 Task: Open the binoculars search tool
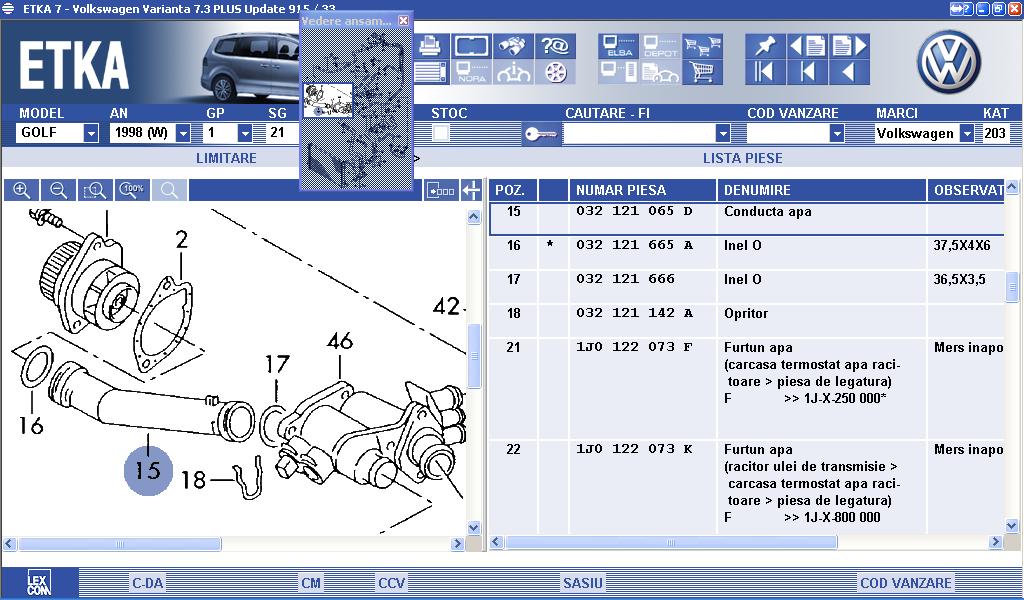(x=512, y=46)
